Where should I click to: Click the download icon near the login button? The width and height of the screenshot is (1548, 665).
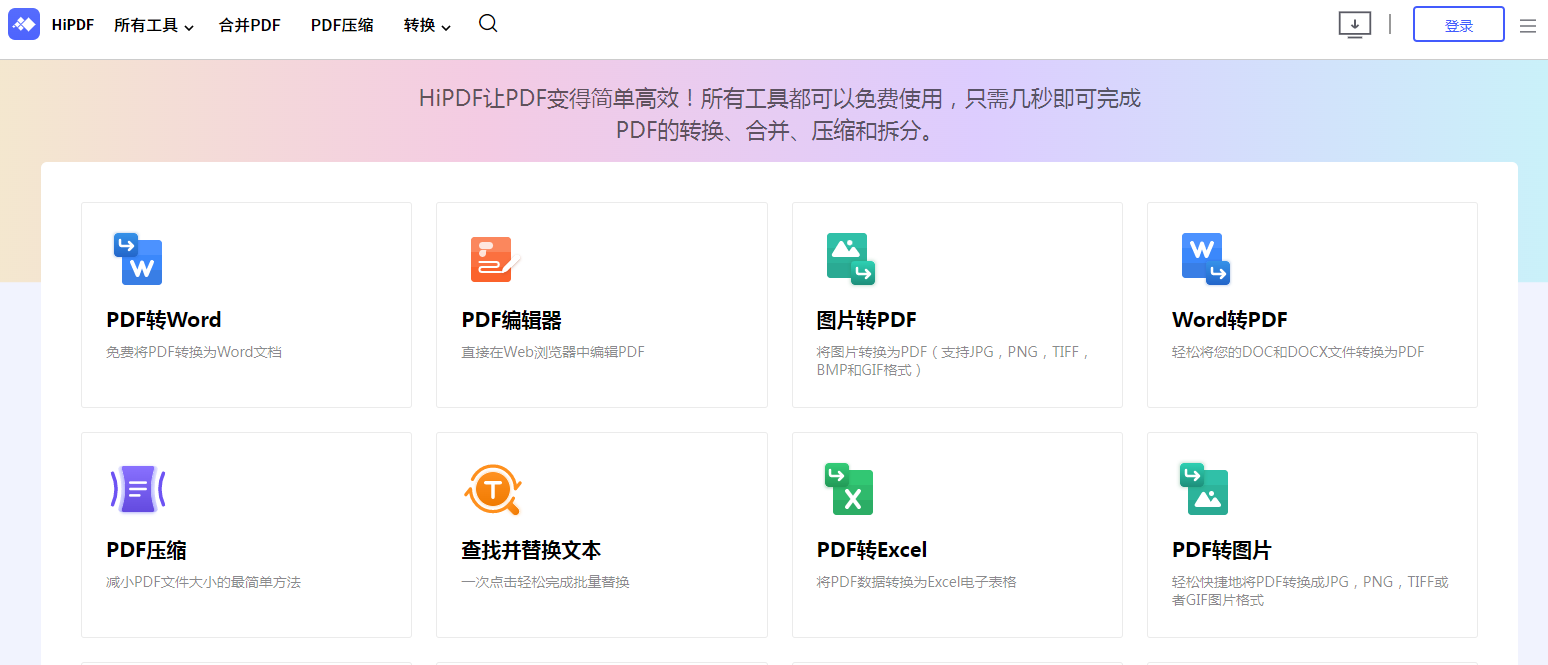point(1354,24)
